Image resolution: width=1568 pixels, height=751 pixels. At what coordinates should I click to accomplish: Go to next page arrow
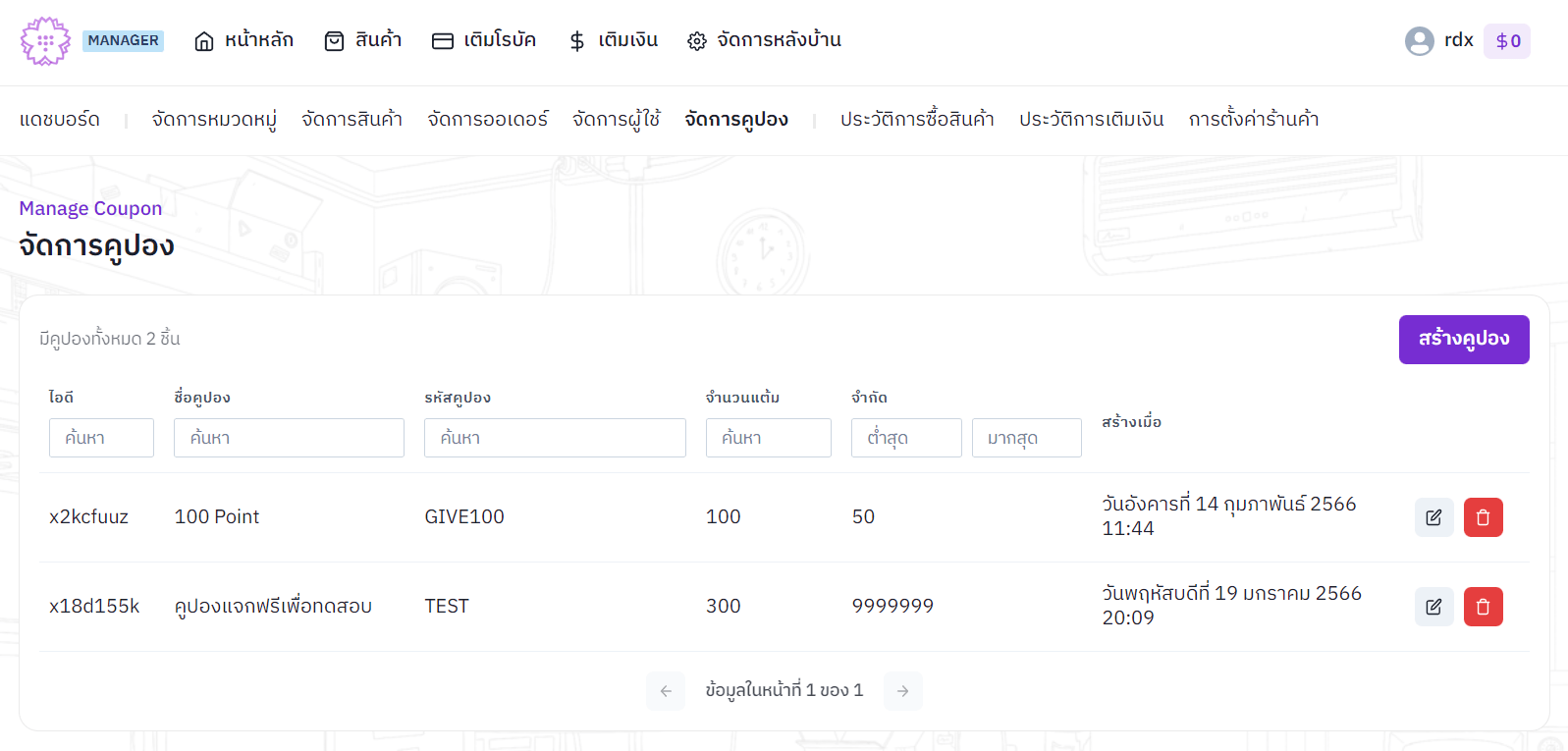tap(902, 691)
